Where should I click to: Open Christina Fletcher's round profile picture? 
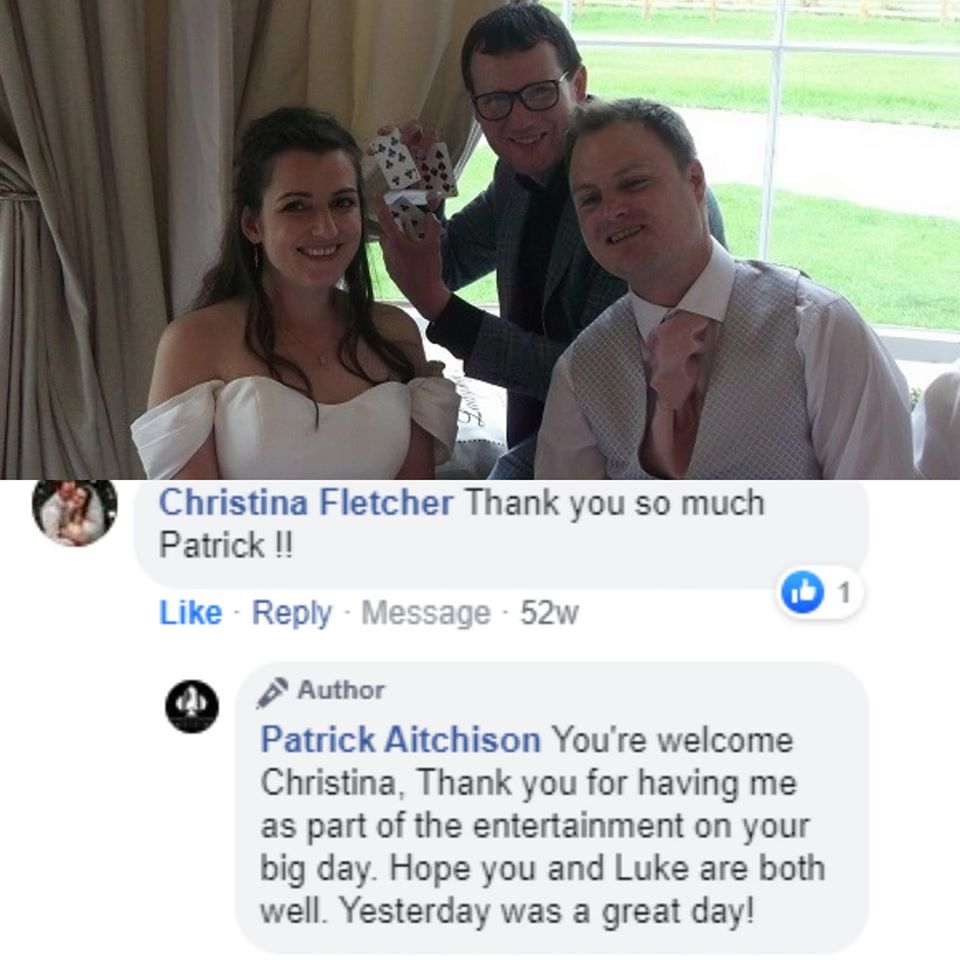tap(74, 512)
